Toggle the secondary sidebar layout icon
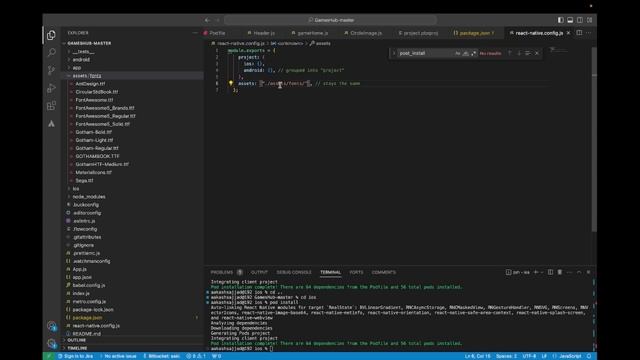640x360 pixels. click(x=580, y=20)
